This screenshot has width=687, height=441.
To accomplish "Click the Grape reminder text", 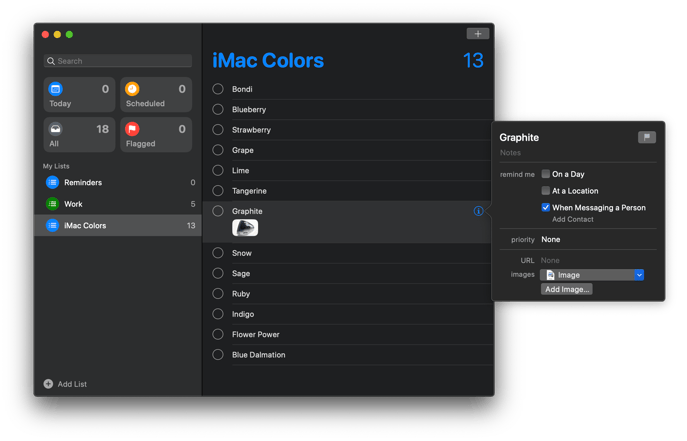I will [x=243, y=150].
